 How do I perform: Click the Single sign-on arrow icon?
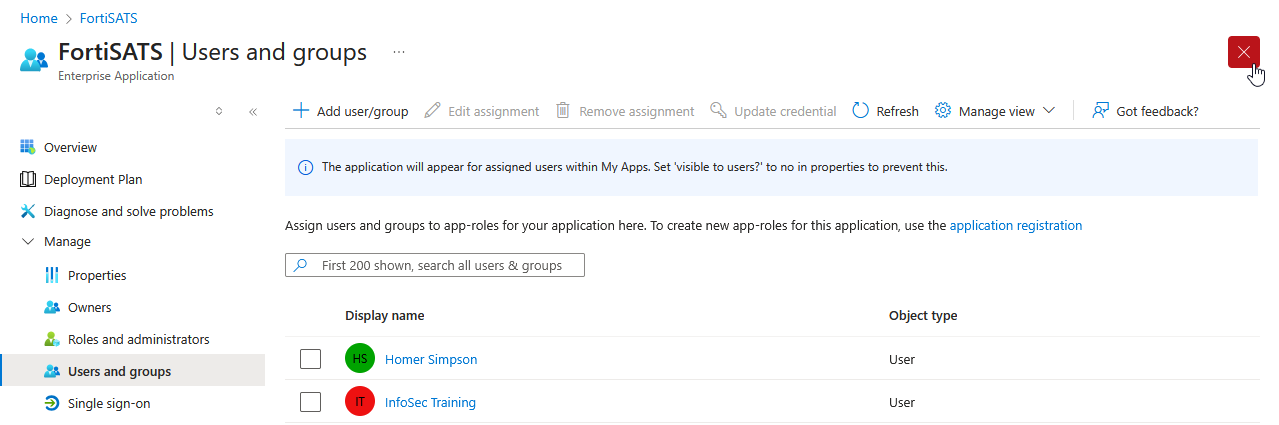pos(52,403)
